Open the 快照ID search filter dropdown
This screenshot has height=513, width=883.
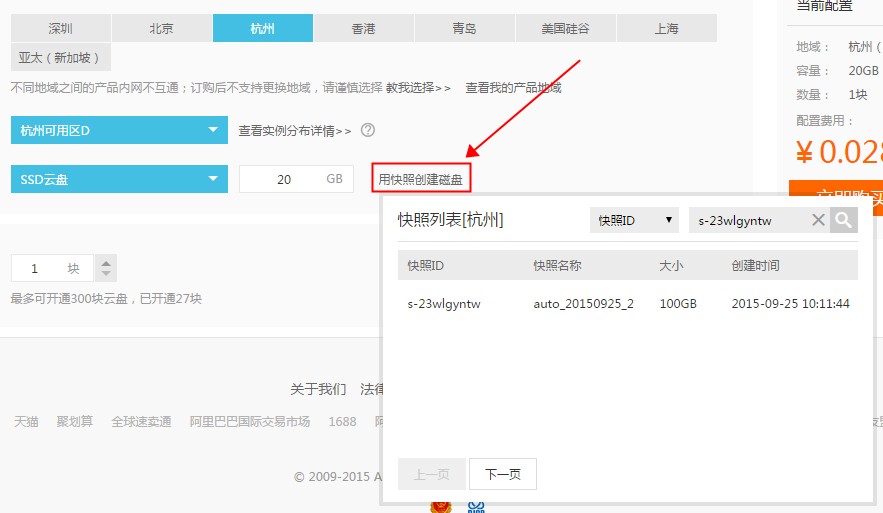[634, 220]
